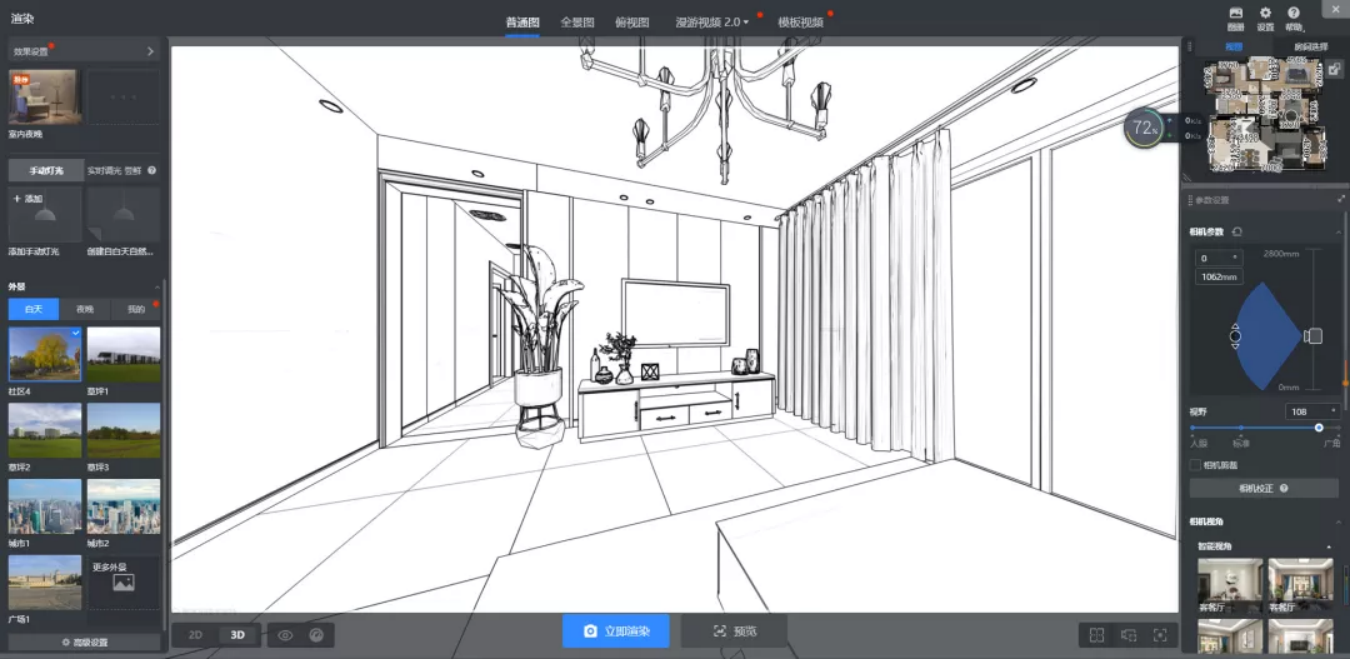Viewport: 1350px width, 659px height.
Task: Click help icon on 相机校正
Action: (1284, 488)
